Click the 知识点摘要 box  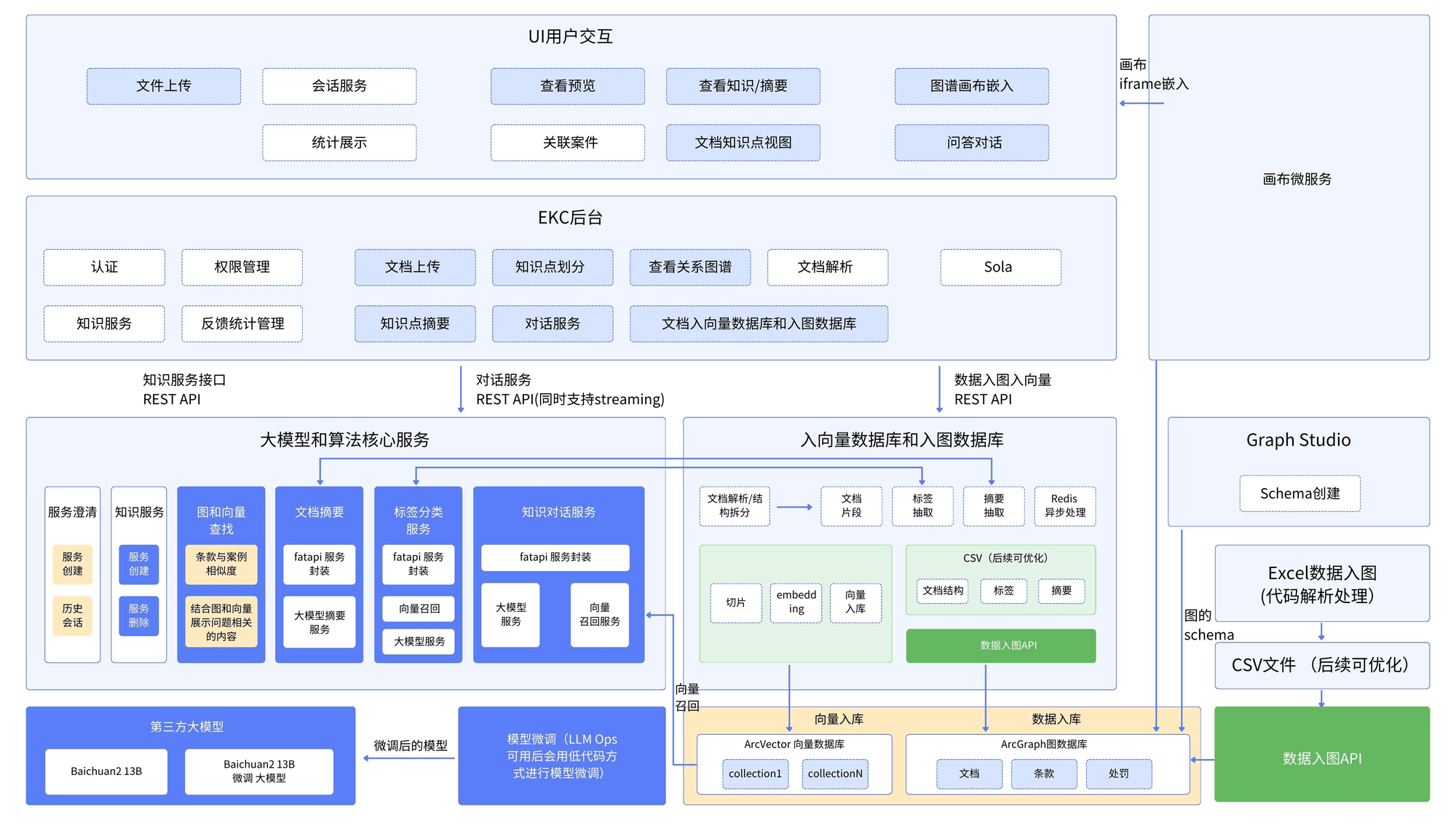click(415, 323)
